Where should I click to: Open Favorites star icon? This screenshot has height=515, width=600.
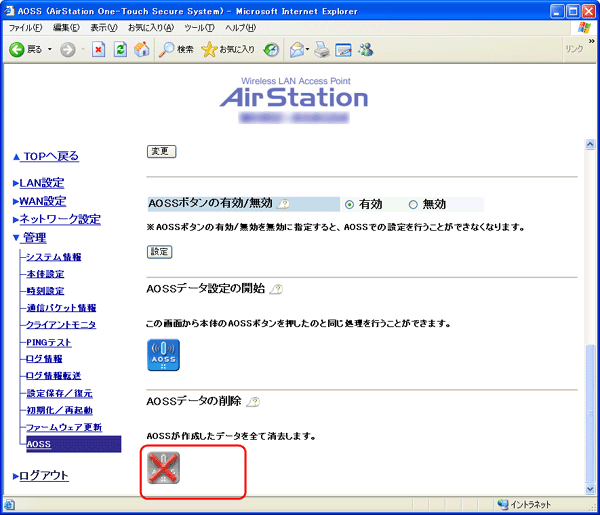pyautogui.click(x=209, y=49)
